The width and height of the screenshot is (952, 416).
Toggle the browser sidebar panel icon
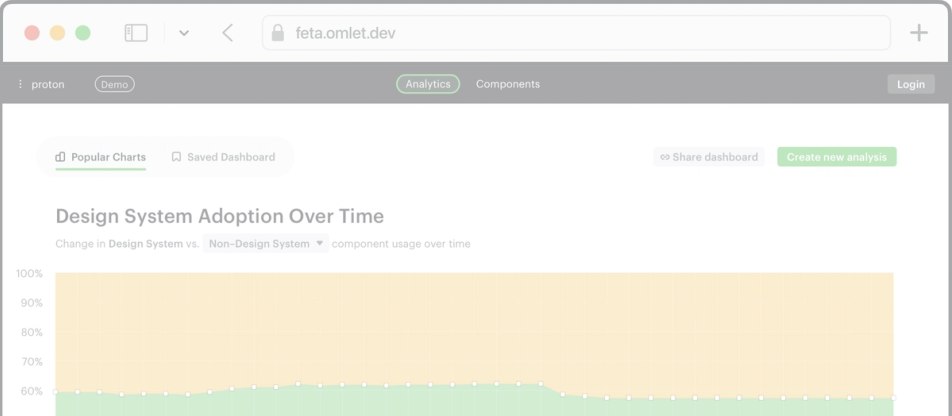coord(136,33)
